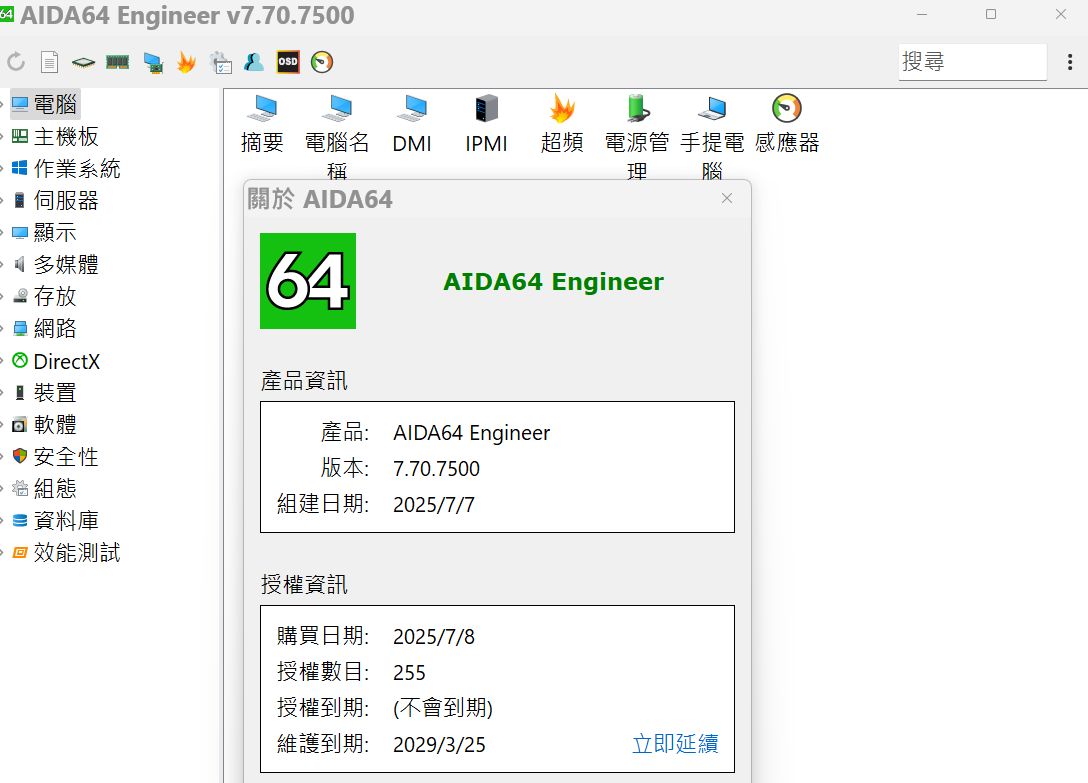Click the 產品資訊 section heading
This screenshot has width=1088, height=783.
pos(304,380)
